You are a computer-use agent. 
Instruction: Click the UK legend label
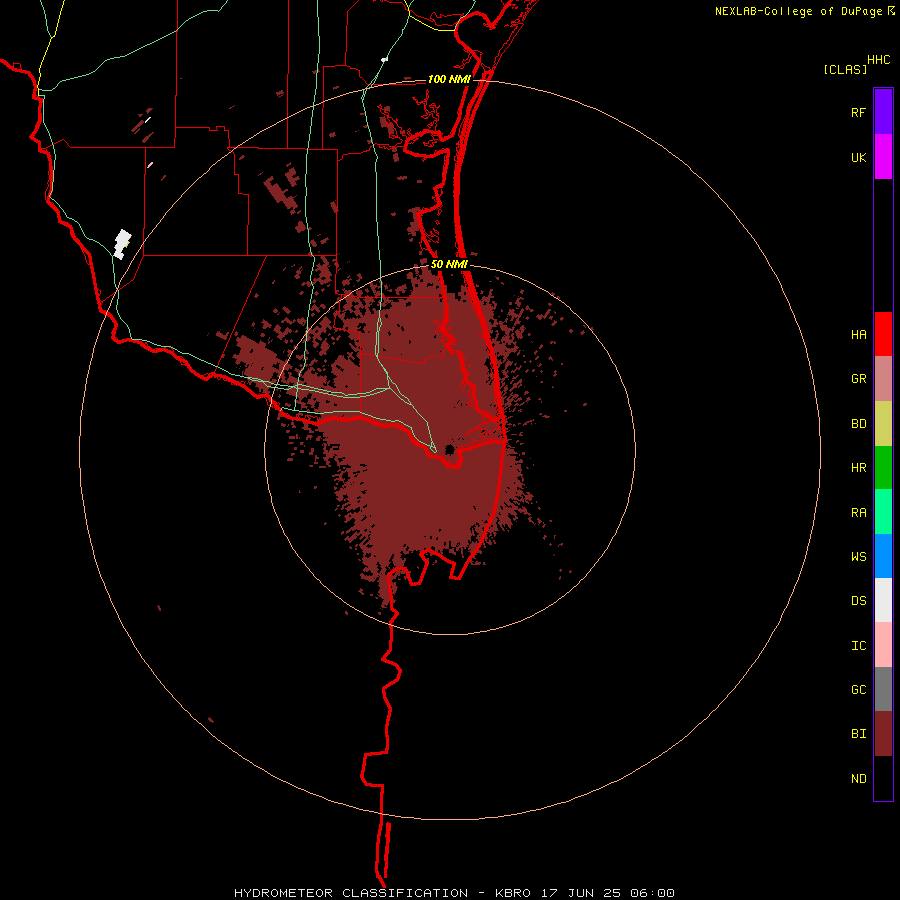tap(858, 157)
